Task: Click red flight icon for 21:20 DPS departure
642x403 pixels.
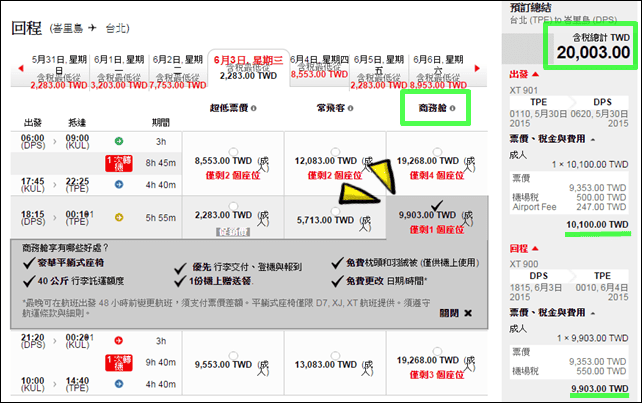Action: pos(119,340)
